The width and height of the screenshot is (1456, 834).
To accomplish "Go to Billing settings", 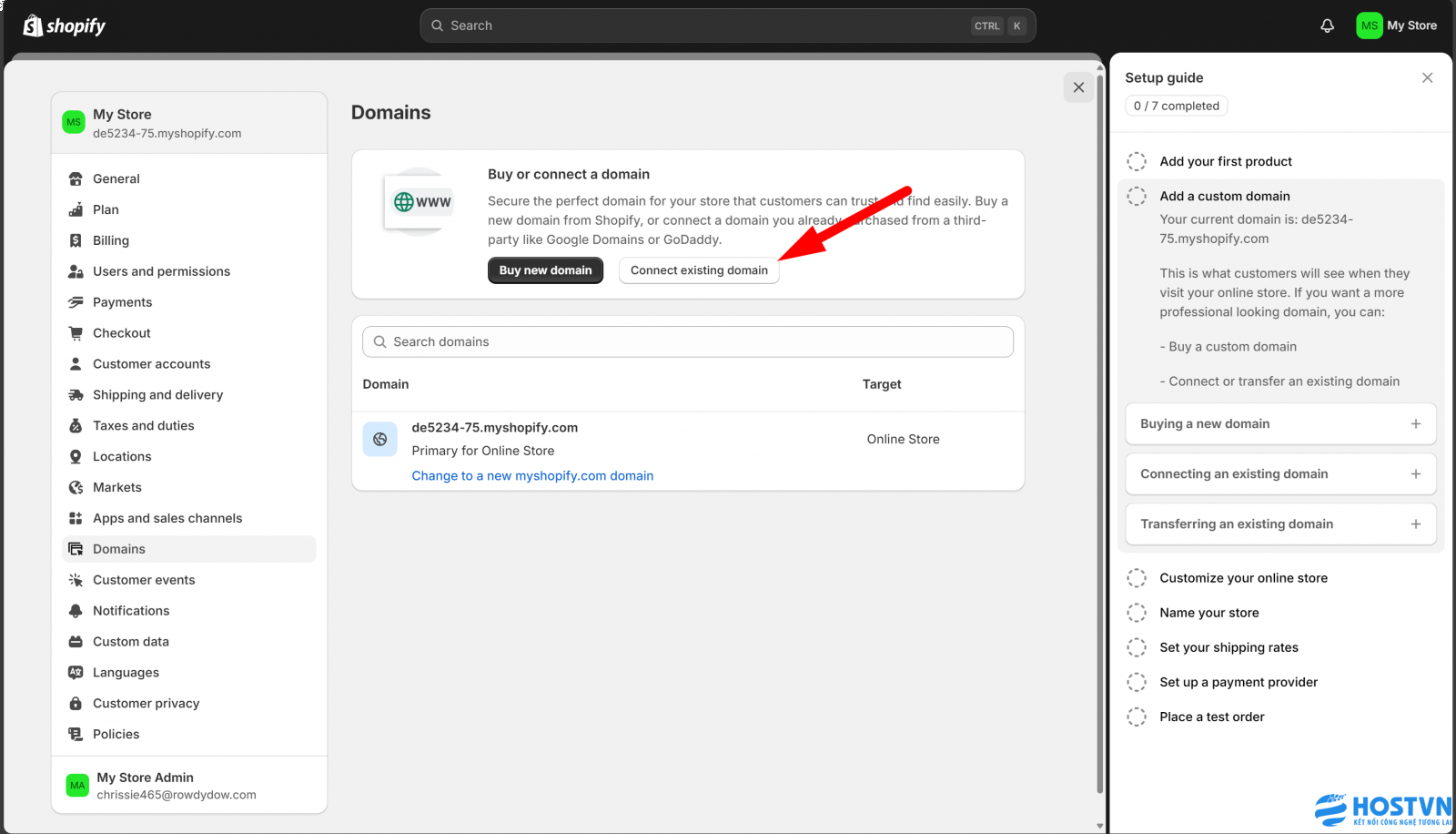I will pos(189,240).
